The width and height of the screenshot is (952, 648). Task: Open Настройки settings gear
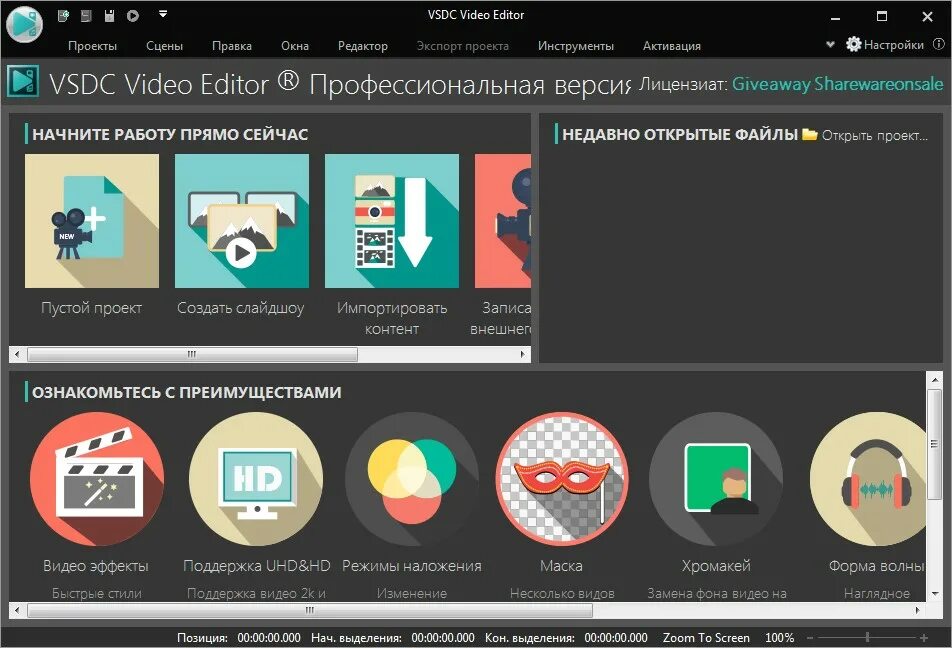pos(885,44)
